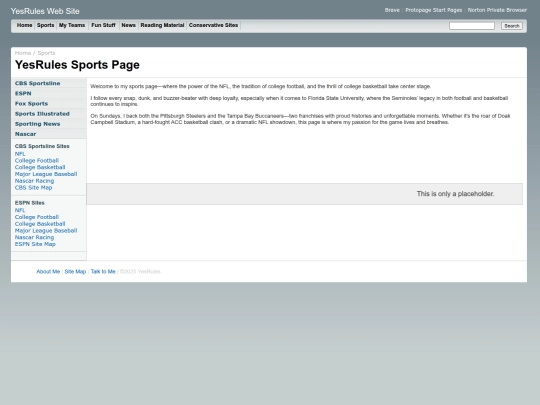Visit the Protopage Start Pages link
The width and height of the screenshot is (540, 405).
pos(433,10)
